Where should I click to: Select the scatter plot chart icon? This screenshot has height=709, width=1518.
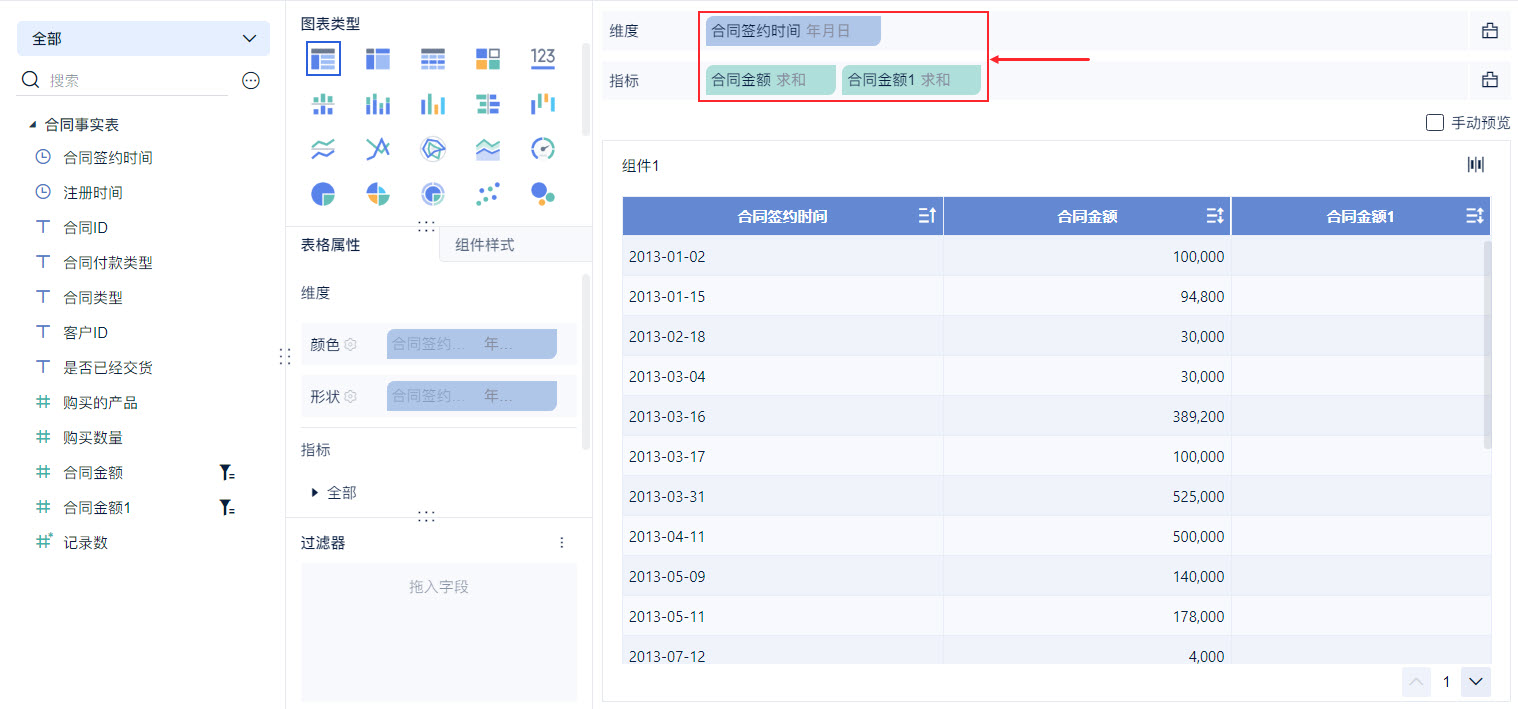tap(488, 194)
